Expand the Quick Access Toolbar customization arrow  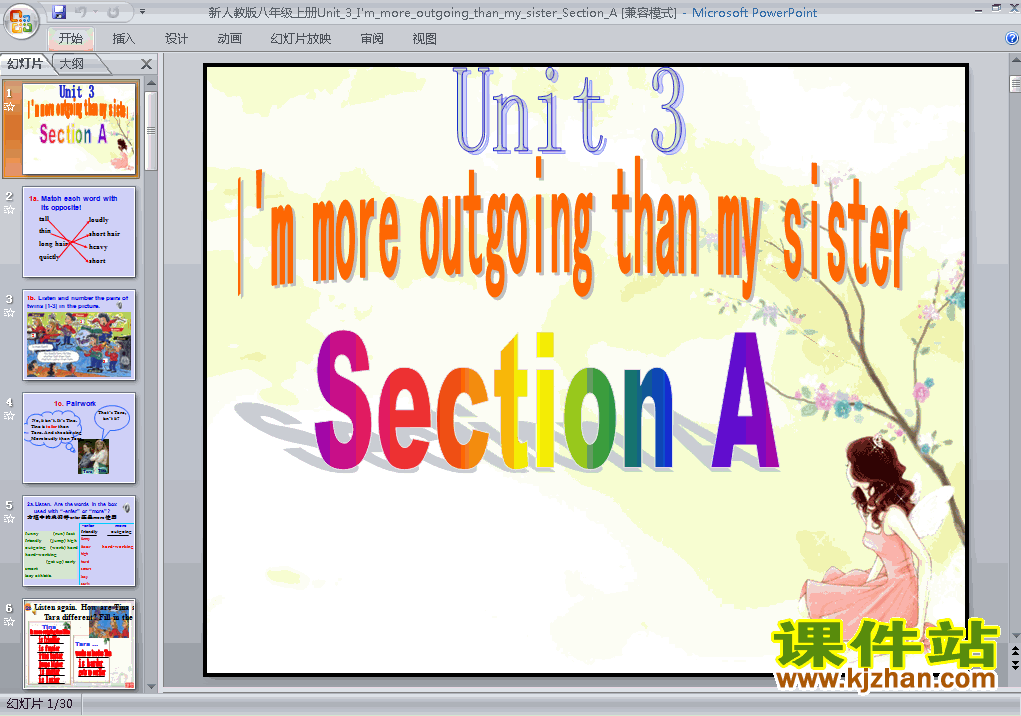142,12
